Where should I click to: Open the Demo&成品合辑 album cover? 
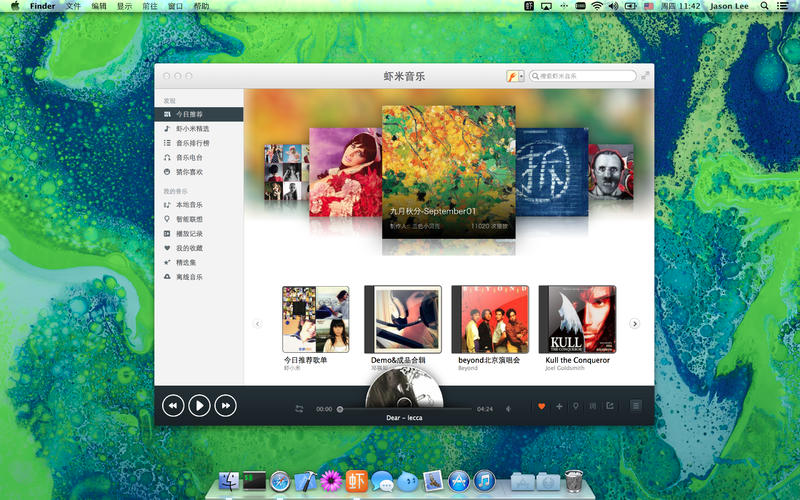[x=403, y=319]
